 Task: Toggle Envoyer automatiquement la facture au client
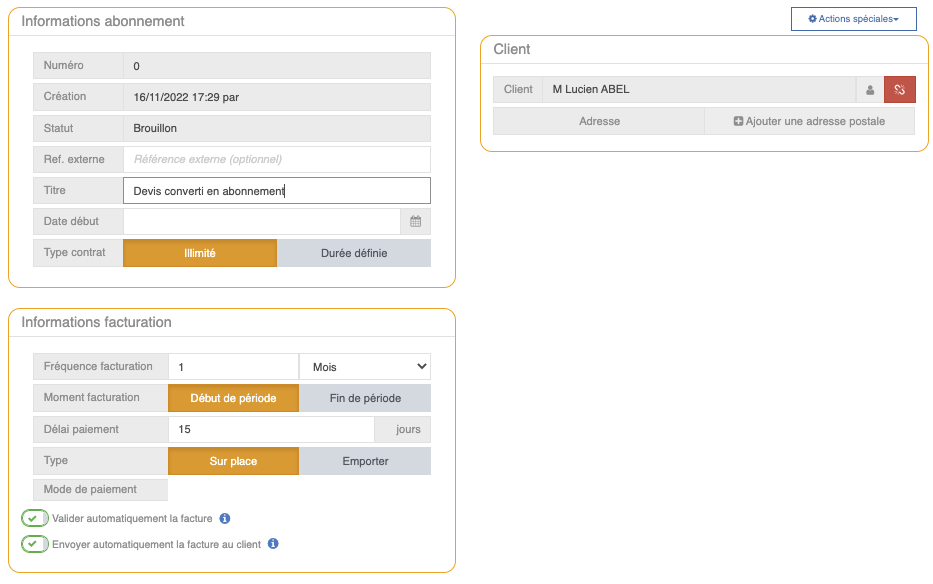35,544
